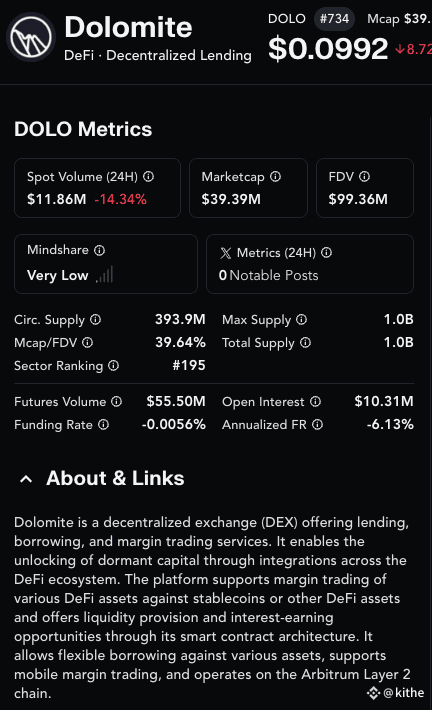Click info icon next to Spot Volume (24H)

click(149, 177)
